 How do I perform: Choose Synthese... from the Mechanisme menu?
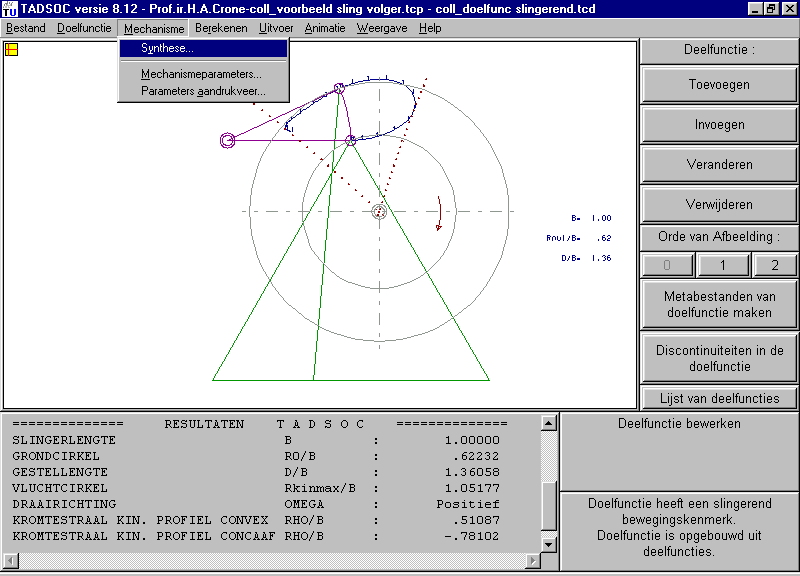[204, 48]
